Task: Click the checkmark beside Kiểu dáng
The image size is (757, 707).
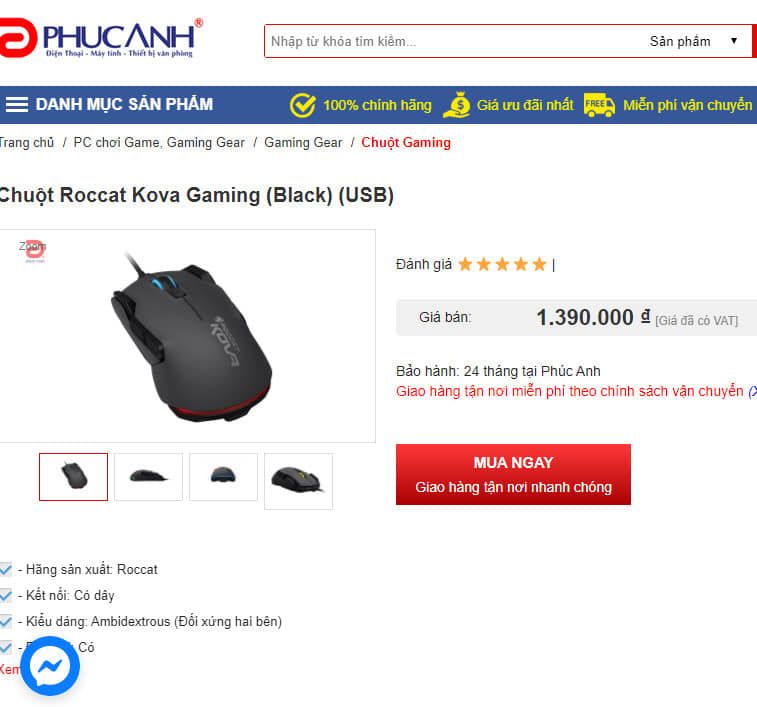Action: (x=6, y=621)
